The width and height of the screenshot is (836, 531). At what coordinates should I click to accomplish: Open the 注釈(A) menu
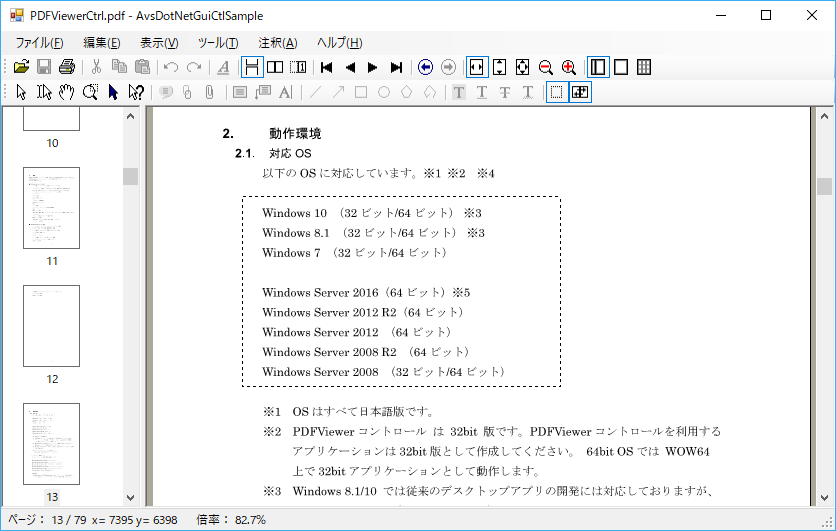pyautogui.click(x=278, y=43)
